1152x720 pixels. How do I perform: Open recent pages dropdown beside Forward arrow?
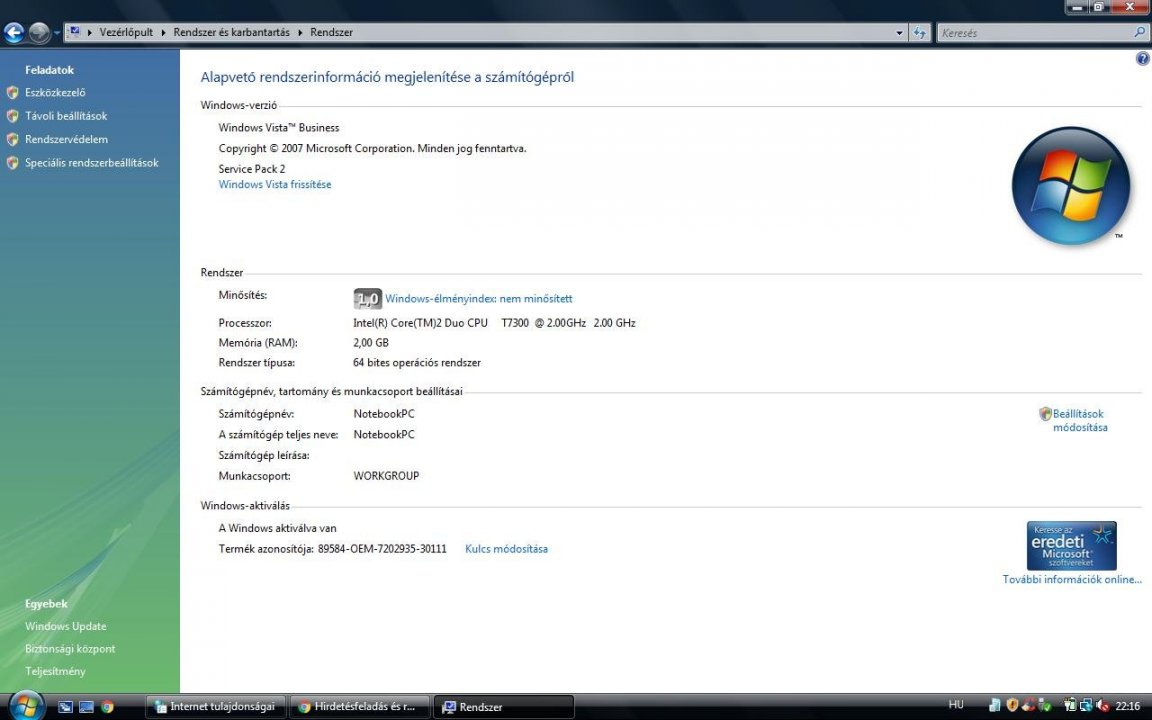point(57,33)
